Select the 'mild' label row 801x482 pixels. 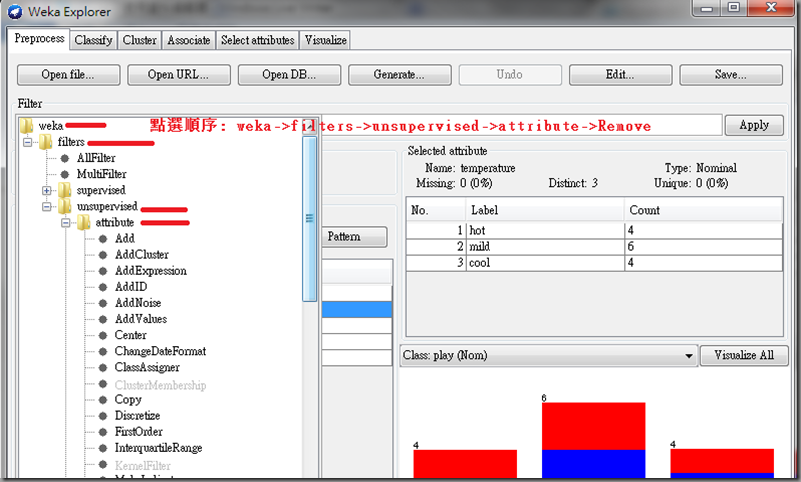tap(594, 247)
